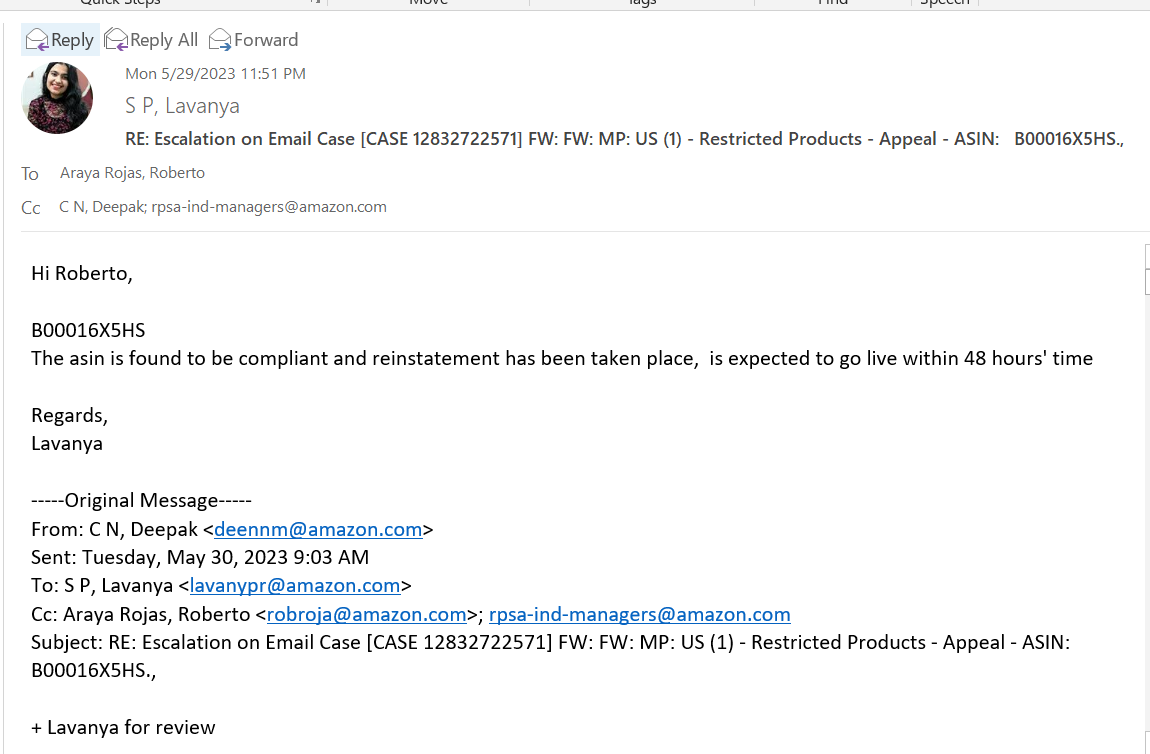
Task: Click the Forward envelope icon
Action: coord(220,40)
